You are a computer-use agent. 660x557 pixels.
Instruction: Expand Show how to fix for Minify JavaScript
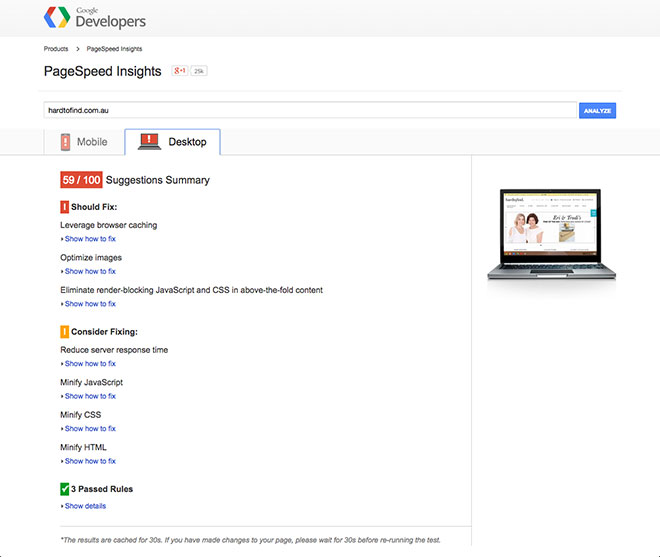click(90, 396)
